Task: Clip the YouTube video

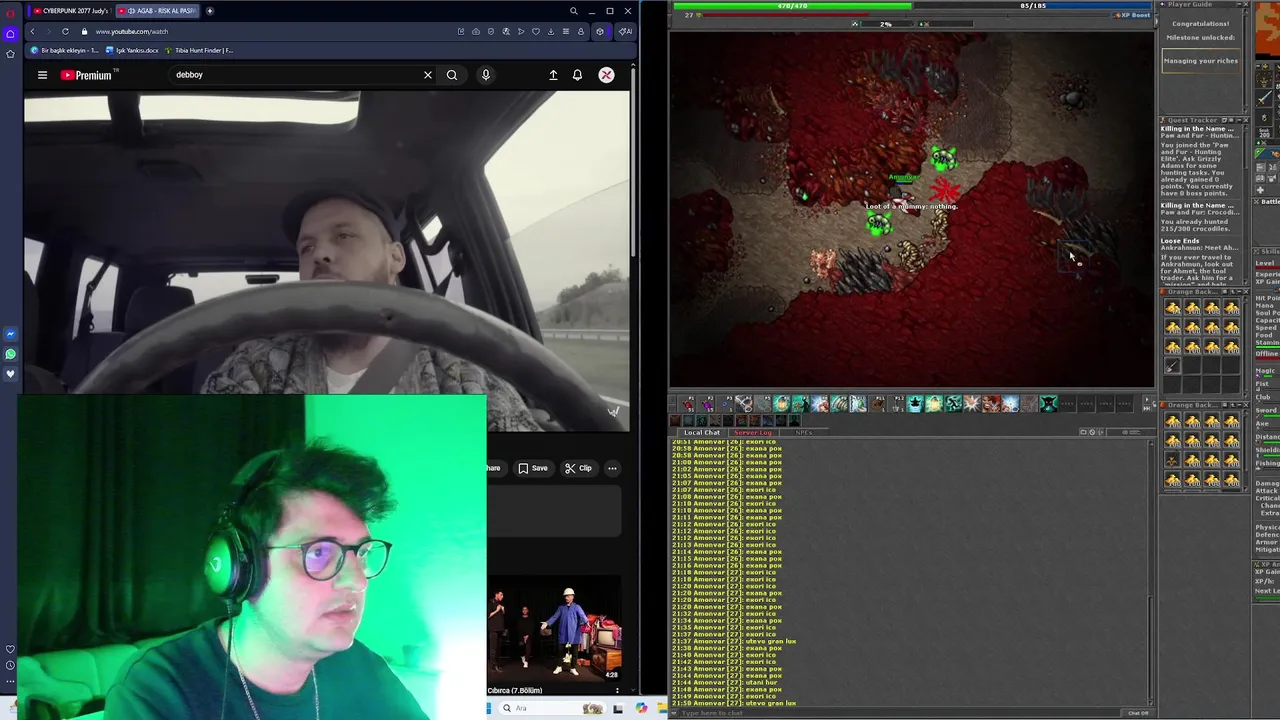Action: 578,468
